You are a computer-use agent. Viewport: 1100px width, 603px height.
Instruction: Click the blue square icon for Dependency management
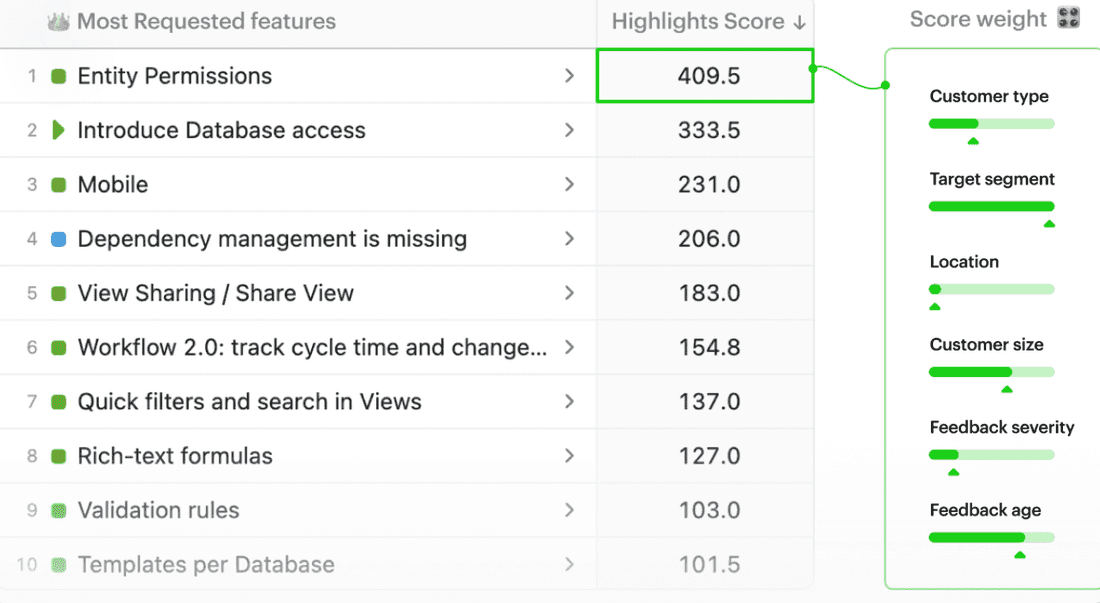click(59, 239)
